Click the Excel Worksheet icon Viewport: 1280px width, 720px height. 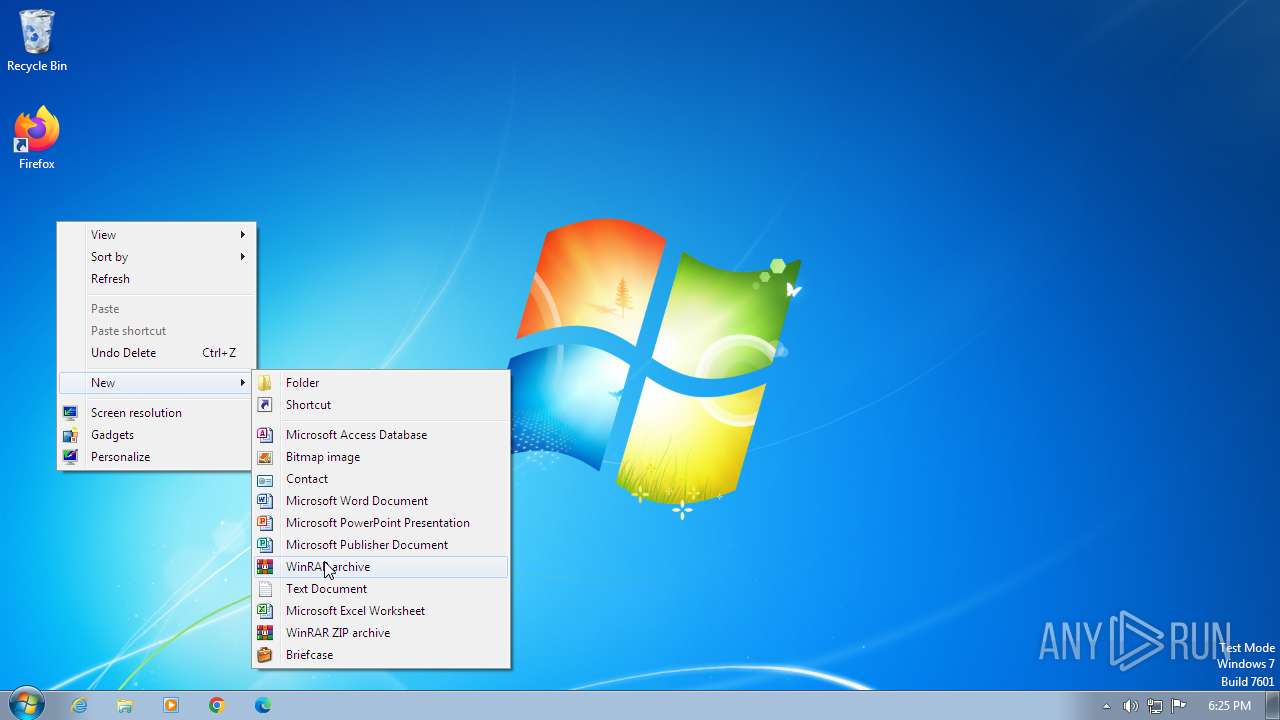[x=265, y=611]
